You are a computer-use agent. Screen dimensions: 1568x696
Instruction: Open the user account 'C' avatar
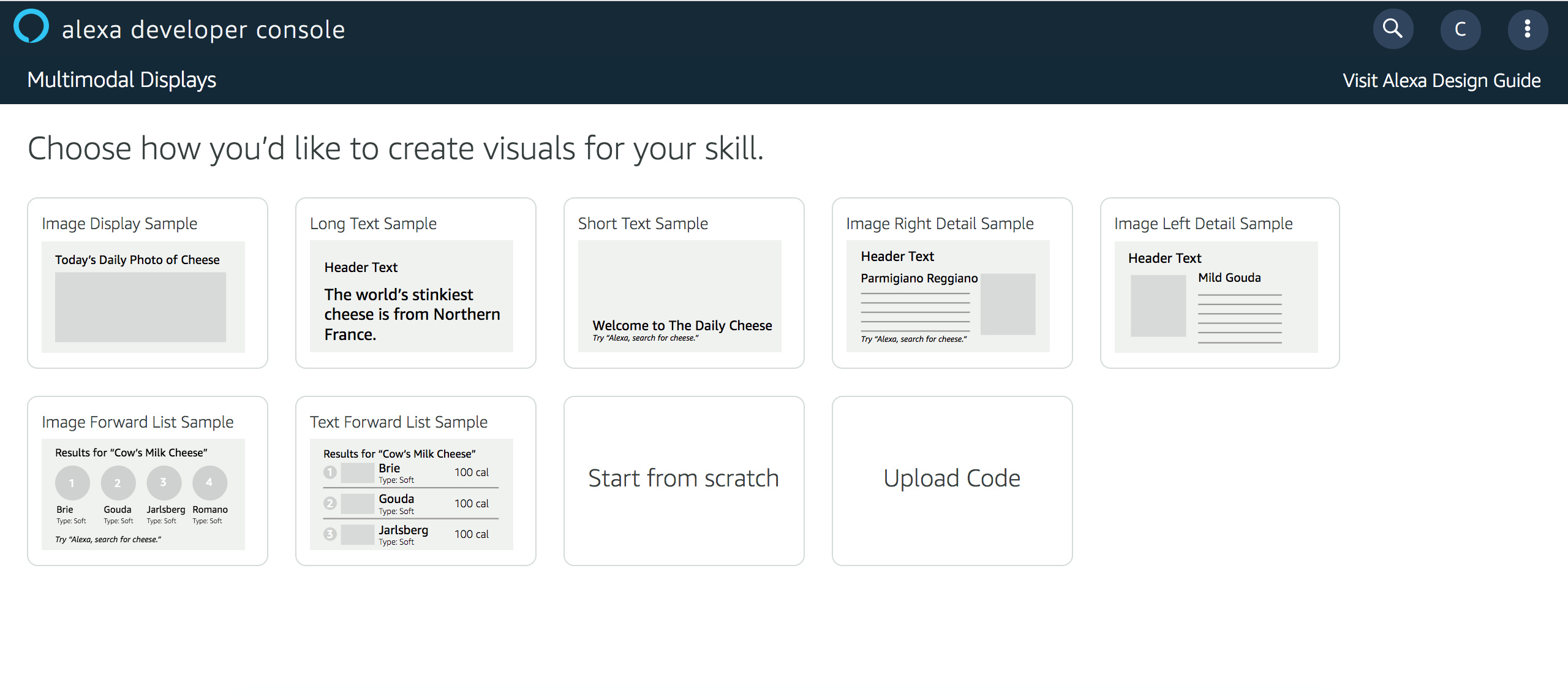point(1460,29)
